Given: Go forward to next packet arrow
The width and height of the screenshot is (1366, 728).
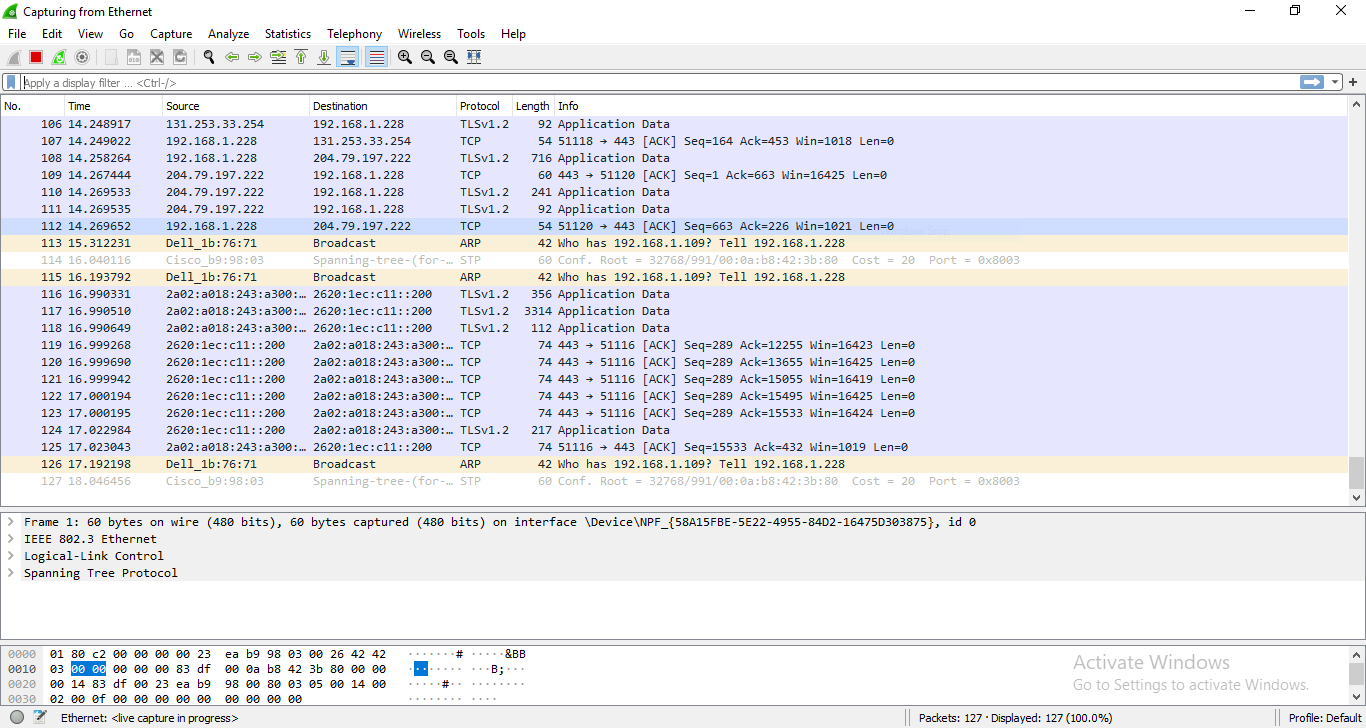Looking at the screenshot, I should [254, 57].
